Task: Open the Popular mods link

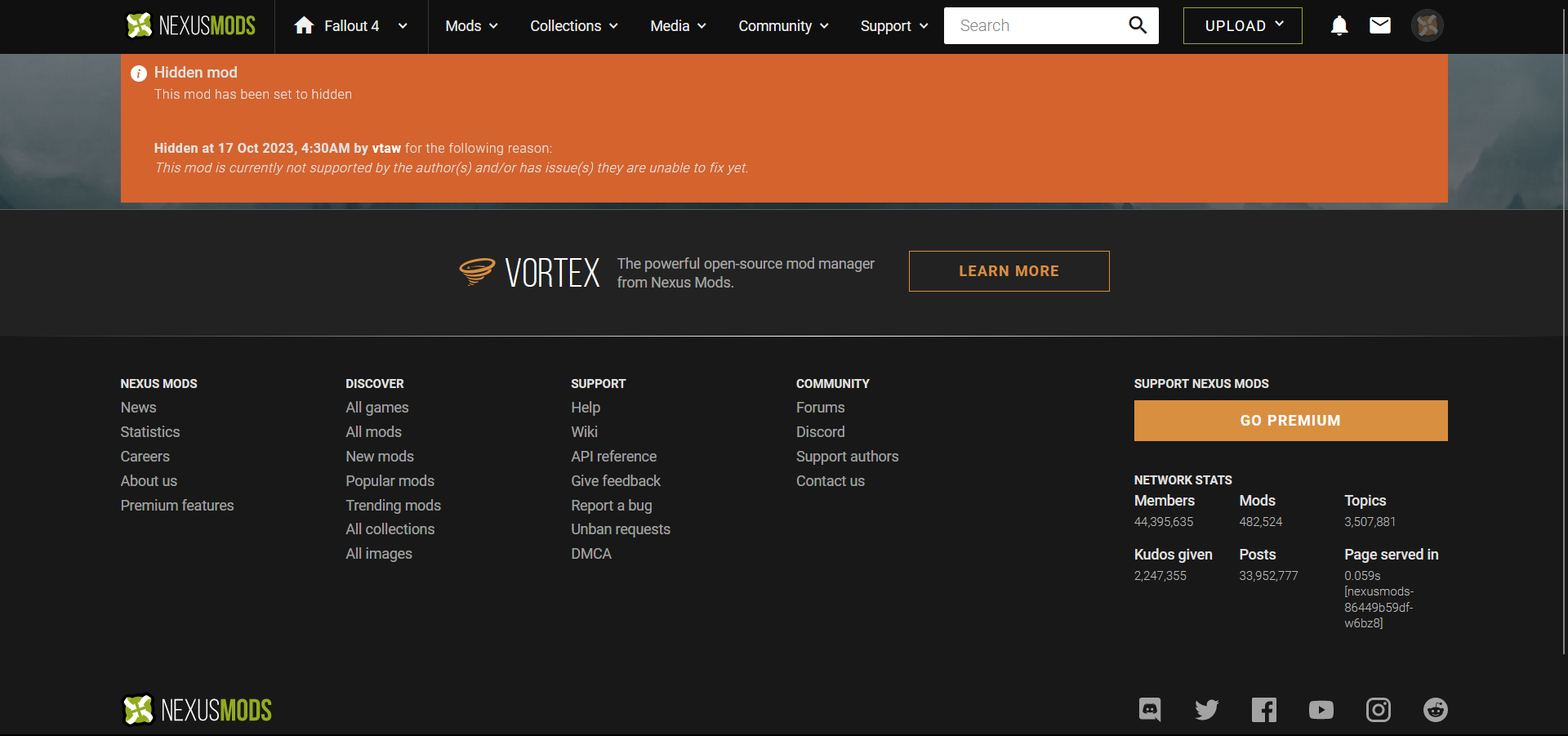Action: click(390, 481)
